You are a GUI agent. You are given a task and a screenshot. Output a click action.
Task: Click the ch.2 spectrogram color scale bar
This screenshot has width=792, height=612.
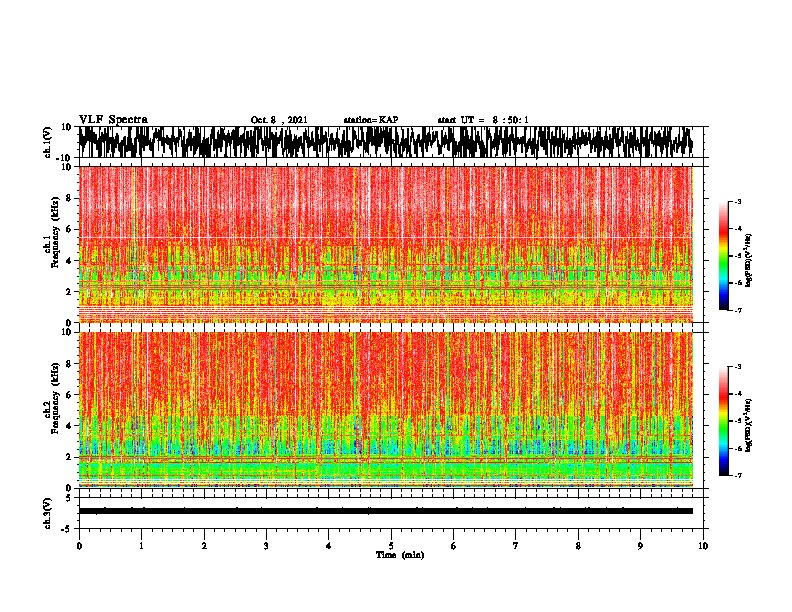click(723, 421)
